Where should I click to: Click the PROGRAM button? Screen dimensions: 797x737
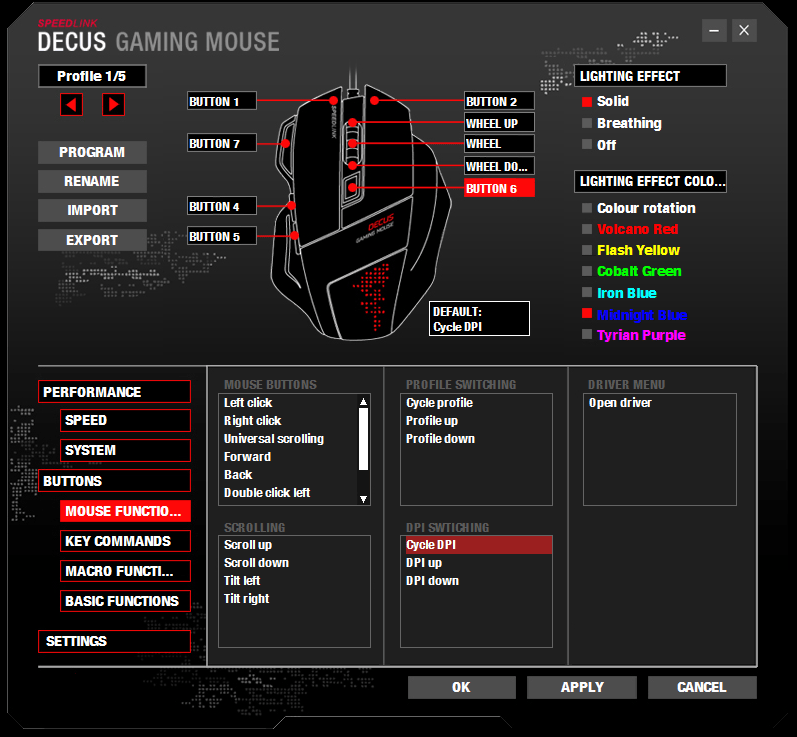92,152
